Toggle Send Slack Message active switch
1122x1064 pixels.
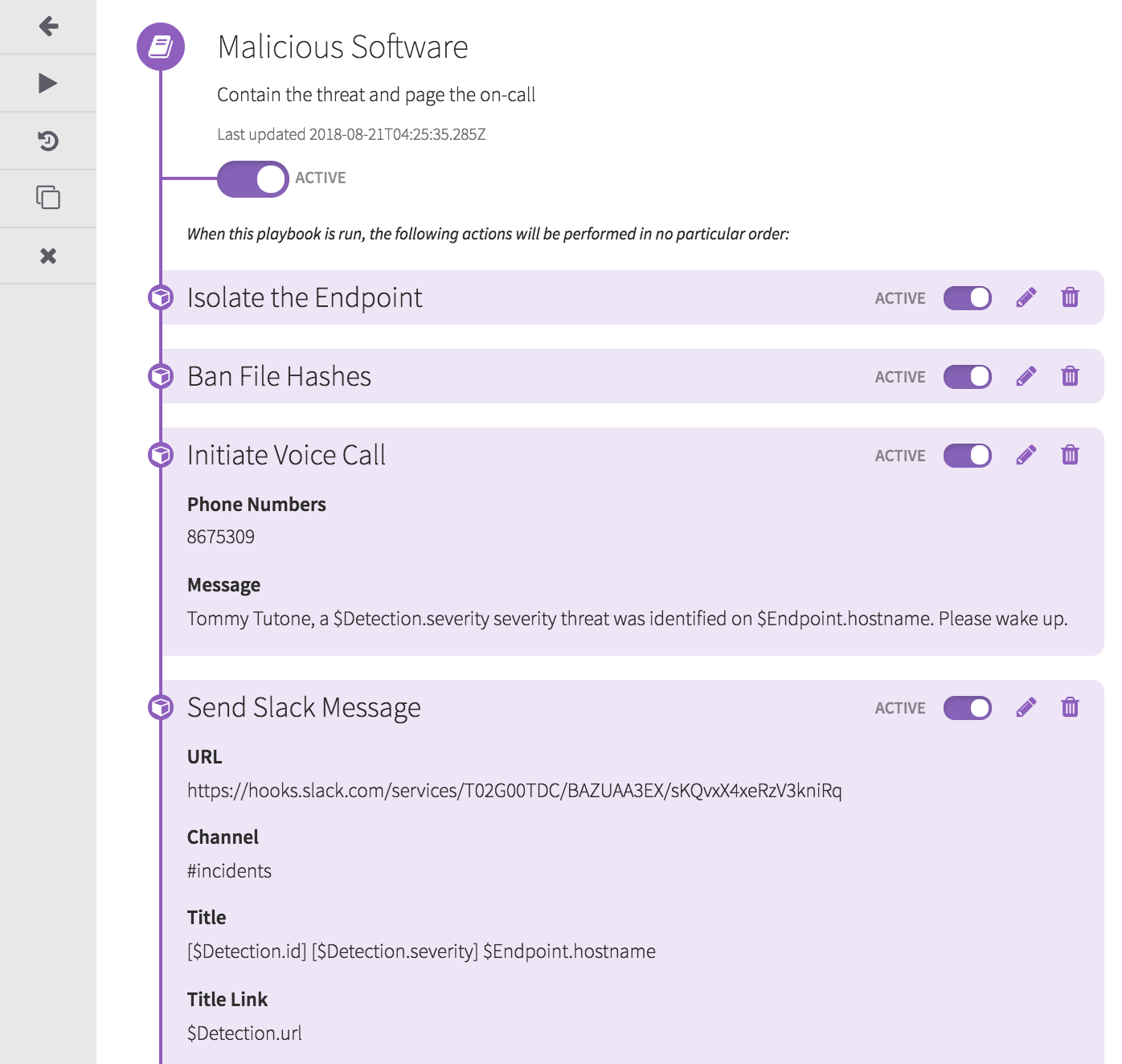click(x=968, y=708)
